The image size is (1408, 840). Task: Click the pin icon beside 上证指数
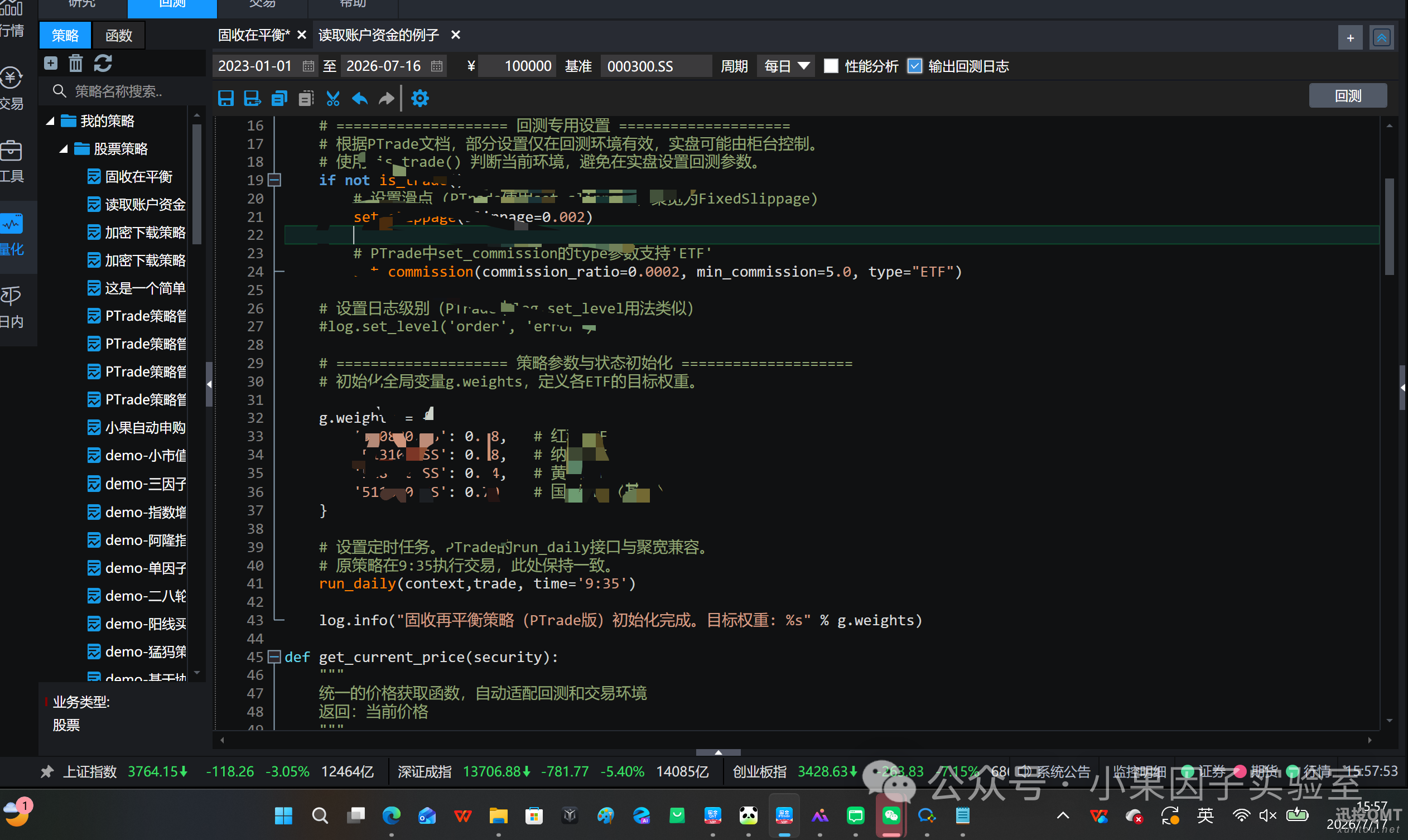(47, 771)
